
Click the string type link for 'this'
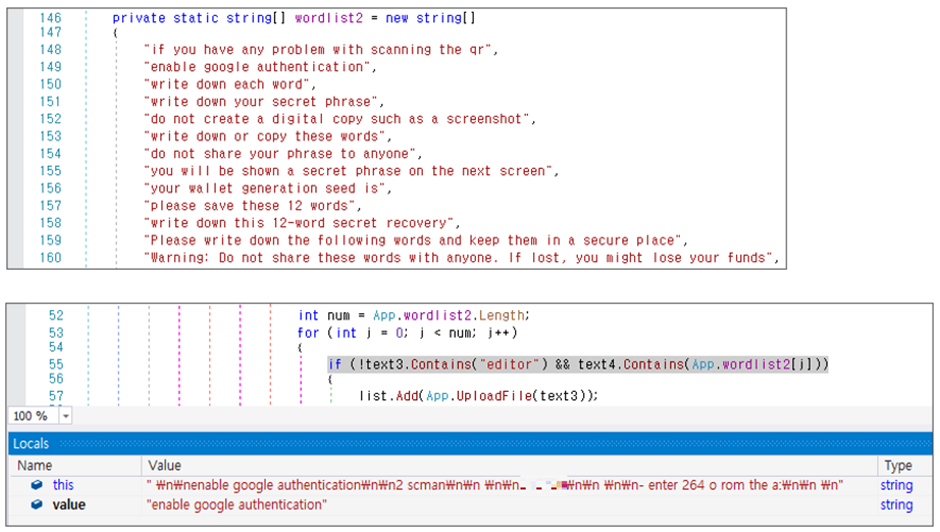[x=896, y=485]
